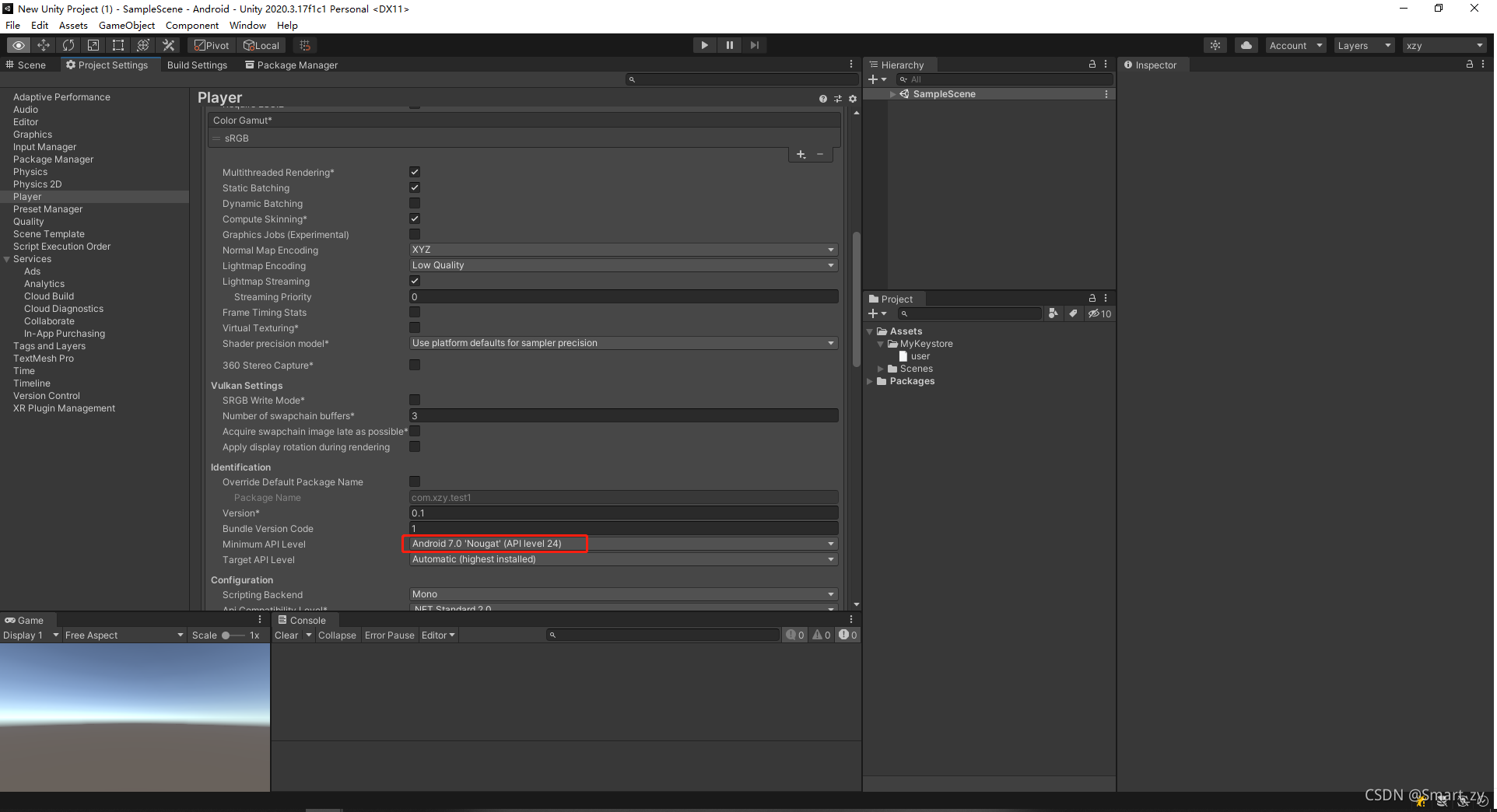Click the Pause button

[x=729, y=45]
